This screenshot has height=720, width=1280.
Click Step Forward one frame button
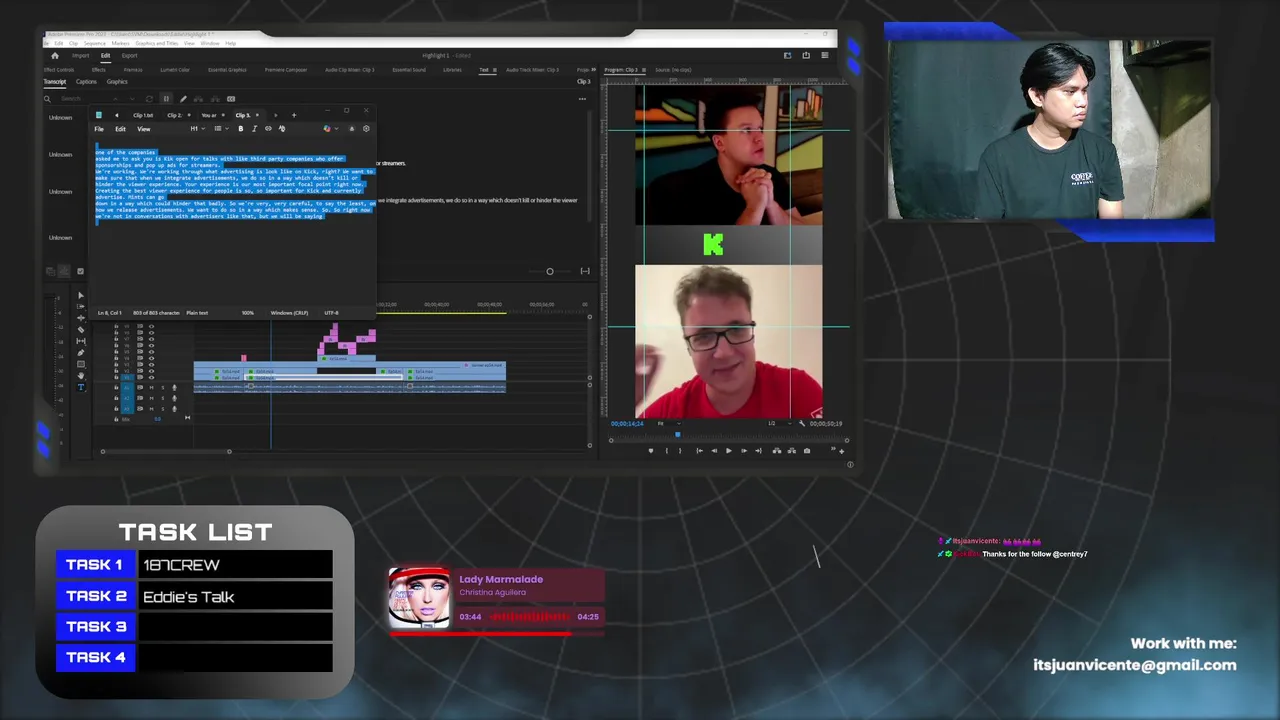[743, 451]
